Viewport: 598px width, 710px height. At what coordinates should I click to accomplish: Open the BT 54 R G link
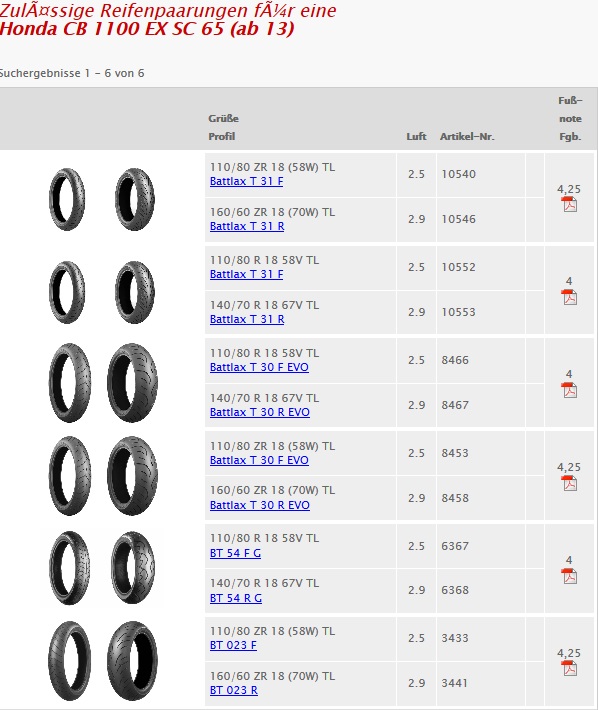pos(235,598)
